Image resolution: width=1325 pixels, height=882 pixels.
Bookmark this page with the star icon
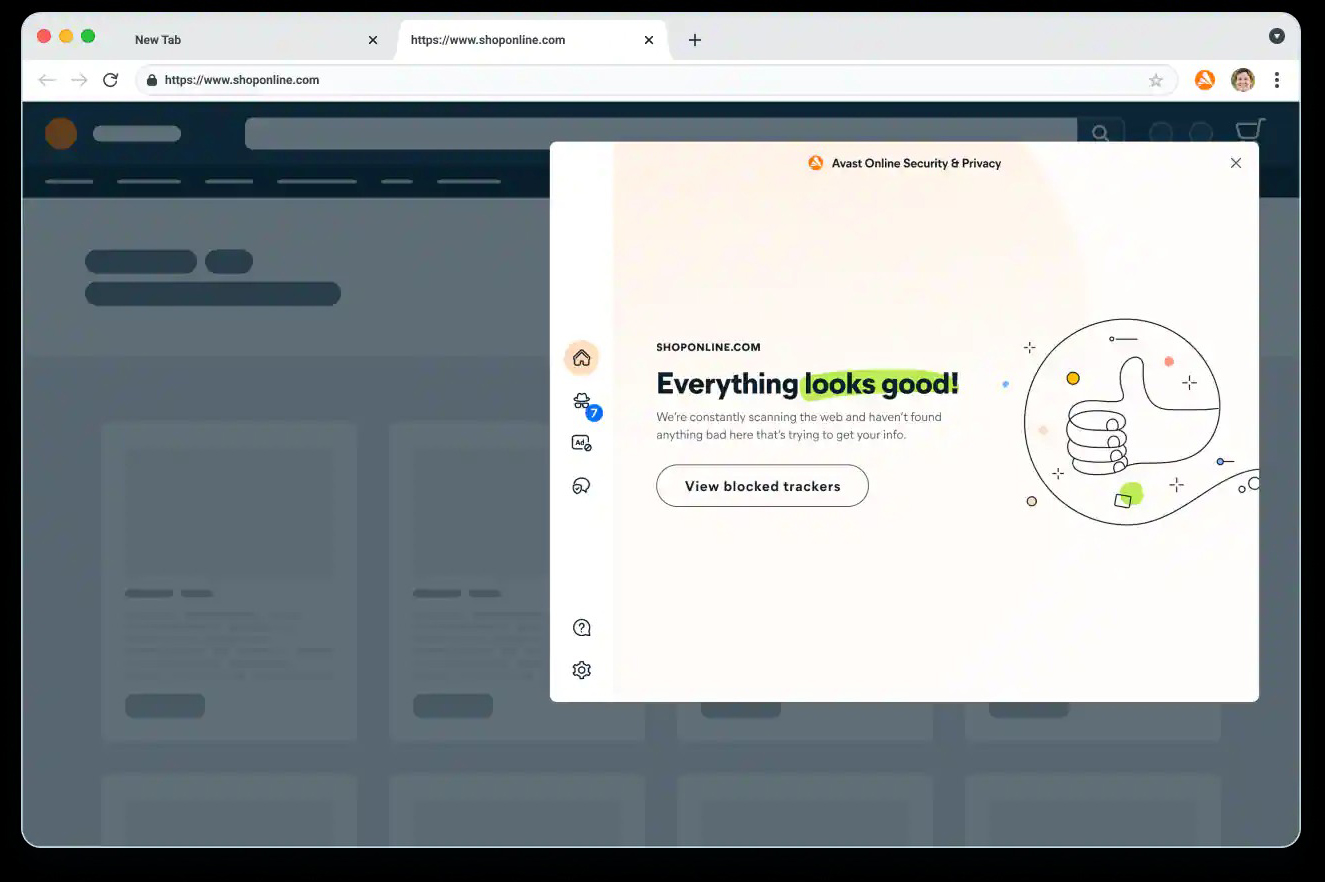pyautogui.click(x=1156, y=81)
